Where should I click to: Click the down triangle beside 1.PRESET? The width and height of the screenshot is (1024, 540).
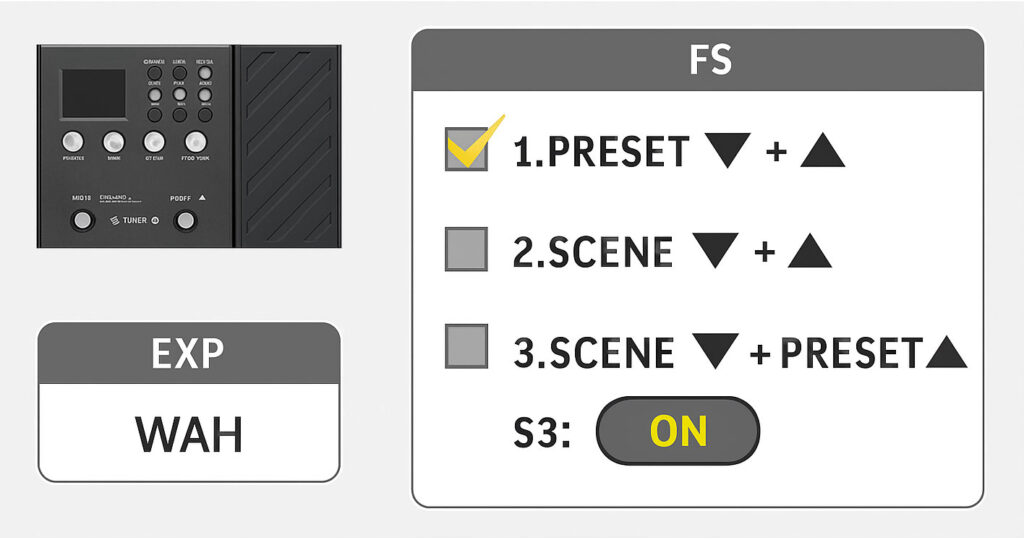(x=728, y=151)
